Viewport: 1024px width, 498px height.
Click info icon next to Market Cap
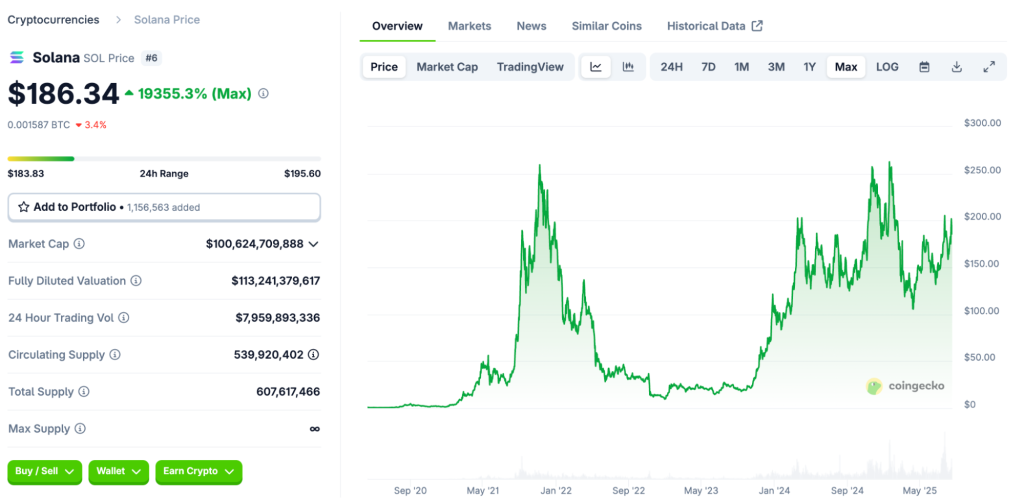pos(79,244)
